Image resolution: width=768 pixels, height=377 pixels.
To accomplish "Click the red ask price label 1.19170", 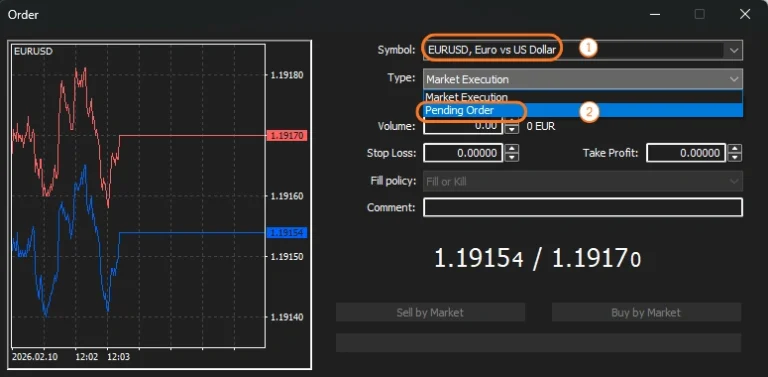I will 287,136.
